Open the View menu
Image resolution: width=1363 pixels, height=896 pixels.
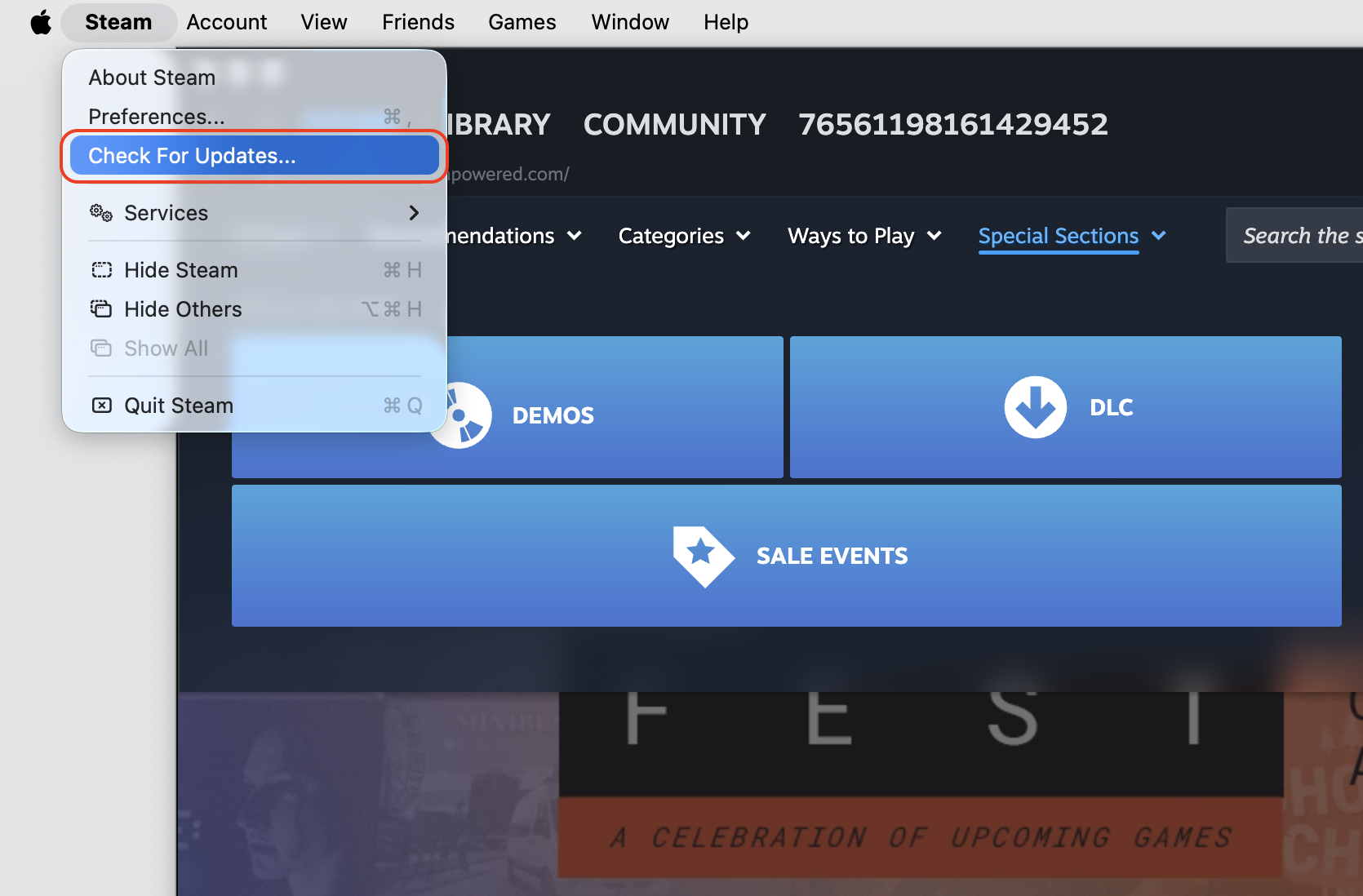(323, 22)
